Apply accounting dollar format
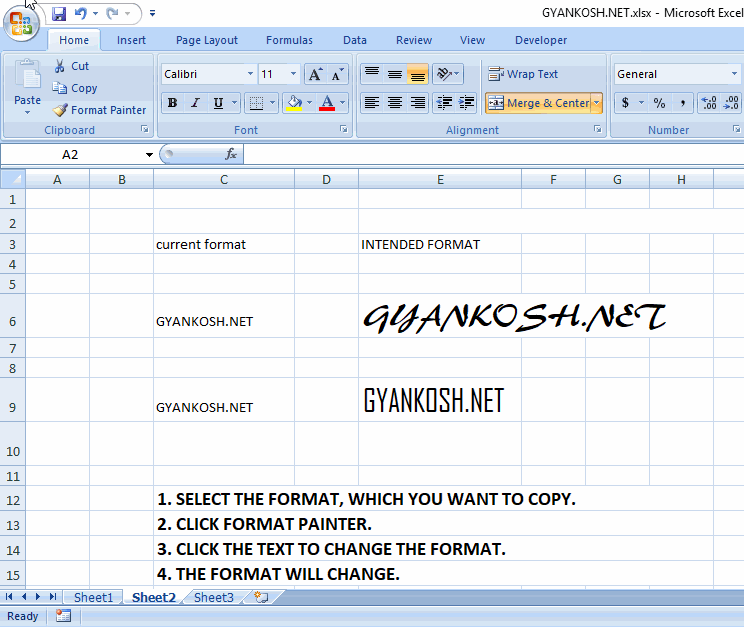744x627 pixels. coord(625,103)
